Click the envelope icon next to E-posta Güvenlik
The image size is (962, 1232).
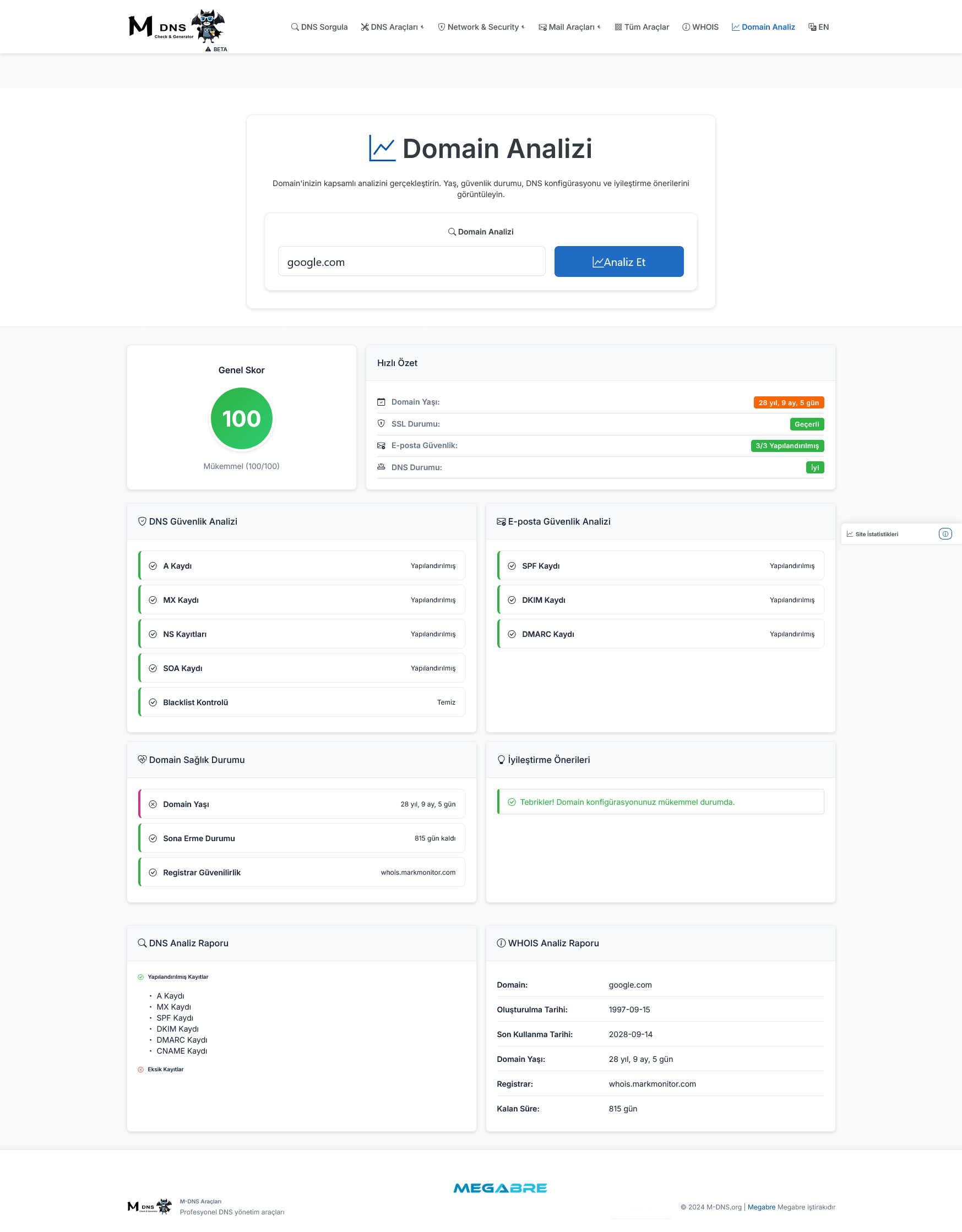pyautogui.click(x=382, y=446)
